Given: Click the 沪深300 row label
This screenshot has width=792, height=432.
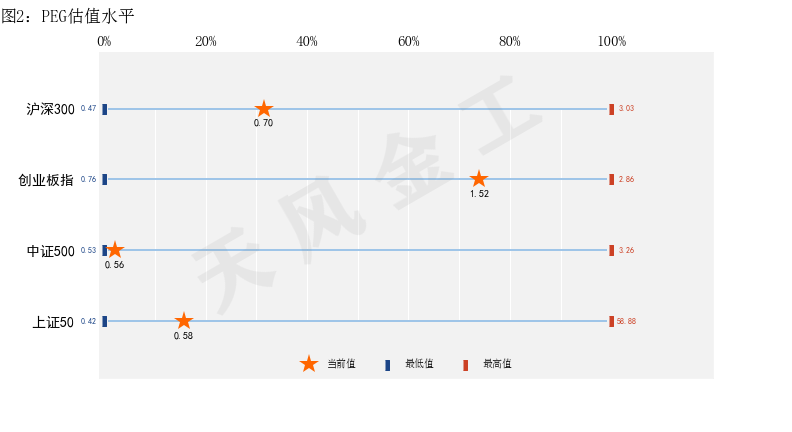Looking at the screenshot, I should pyautogui.click(x=51, y=109).
